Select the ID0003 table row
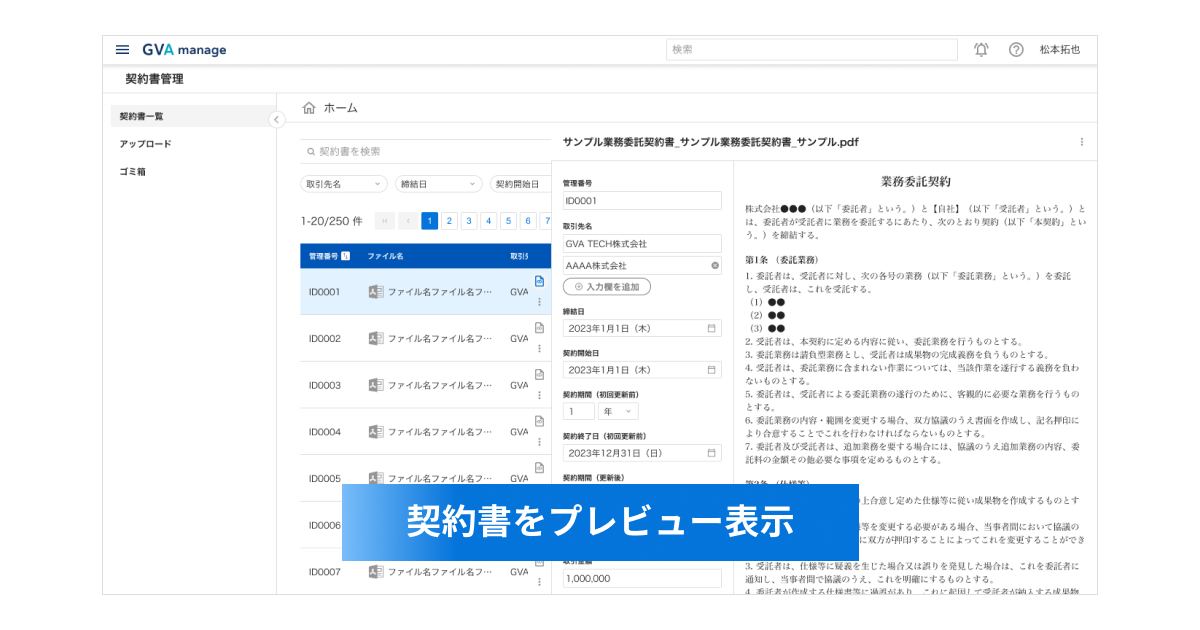The height and width of the screenshot is (630, 1200). 426,385
